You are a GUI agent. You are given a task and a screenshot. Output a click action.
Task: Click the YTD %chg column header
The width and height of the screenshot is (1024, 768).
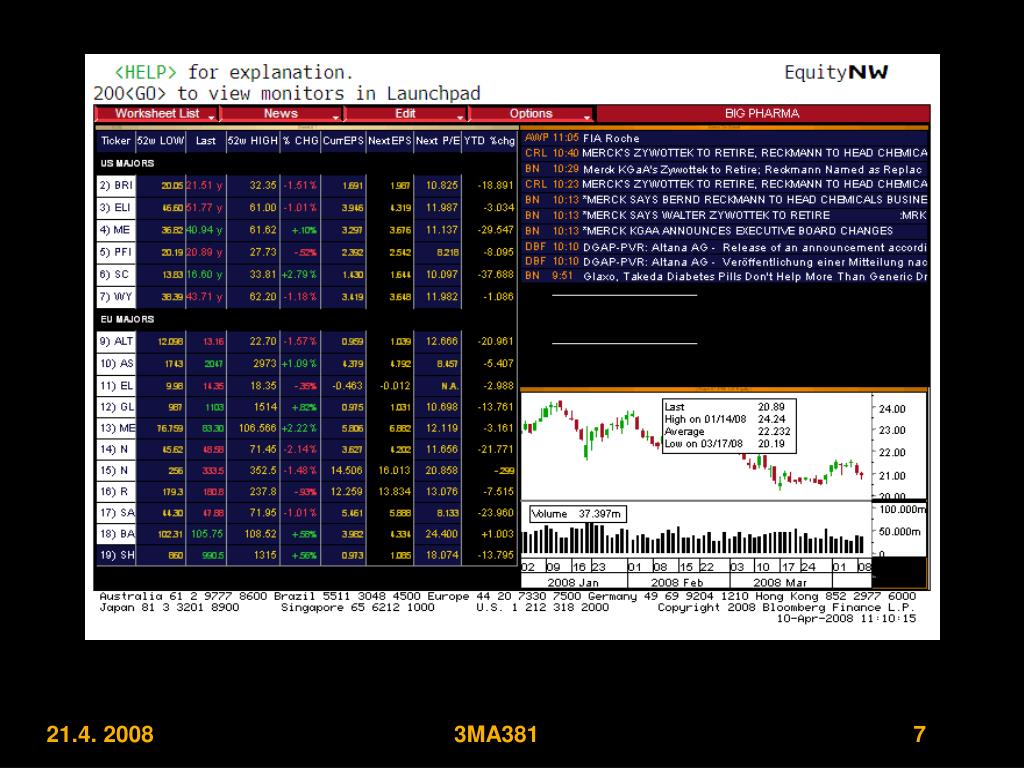point(489,140)
